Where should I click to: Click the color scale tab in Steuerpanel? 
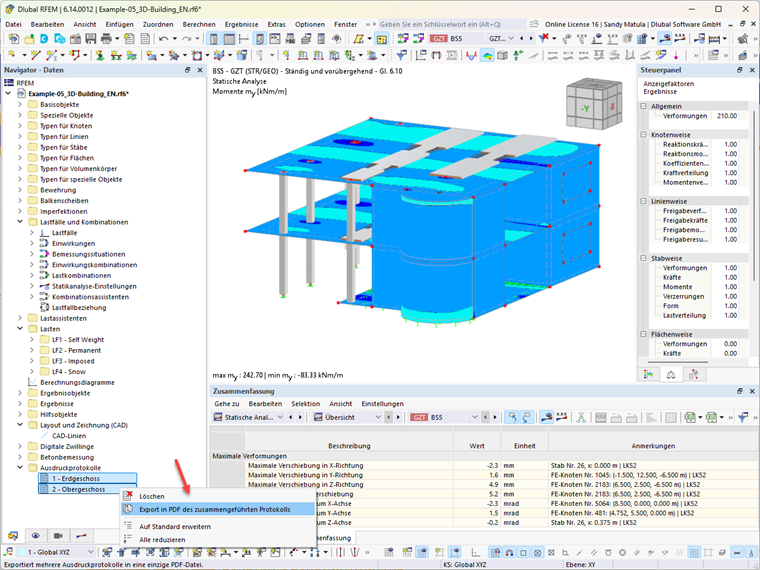click(x=649, y=374)
